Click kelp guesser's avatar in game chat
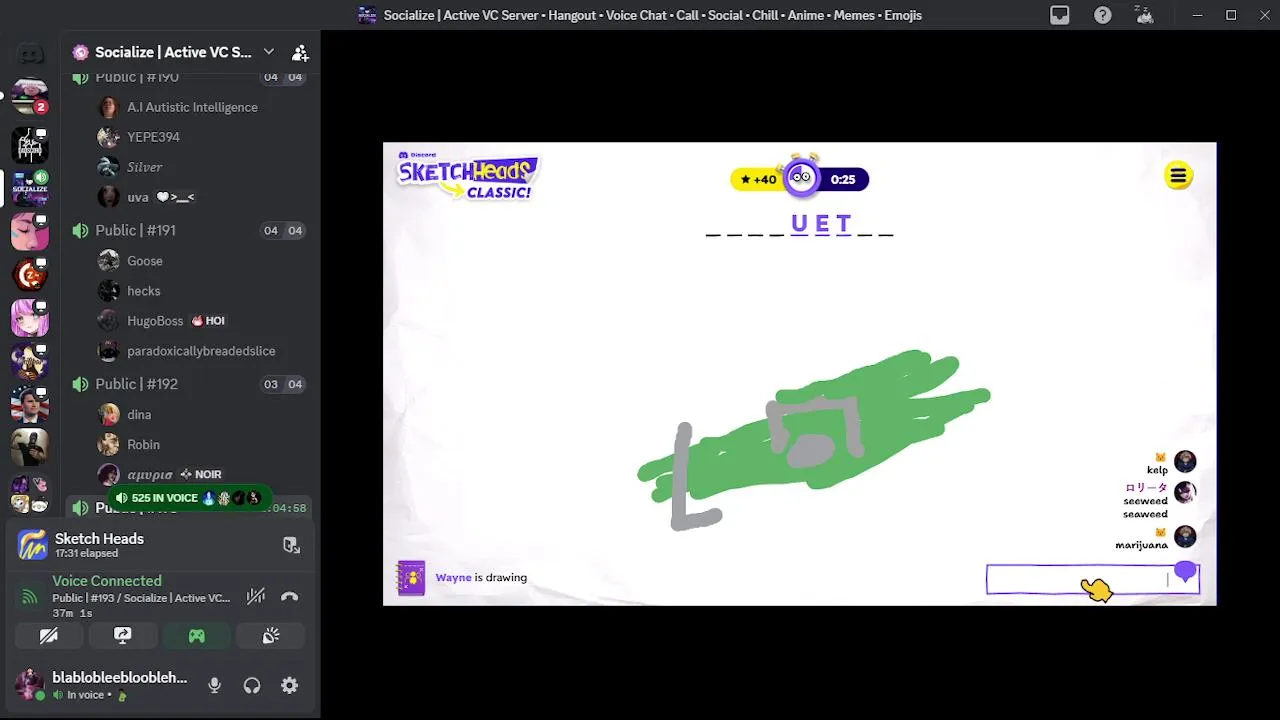This screenshot has width=1280, height=720. coord(1185,461)
